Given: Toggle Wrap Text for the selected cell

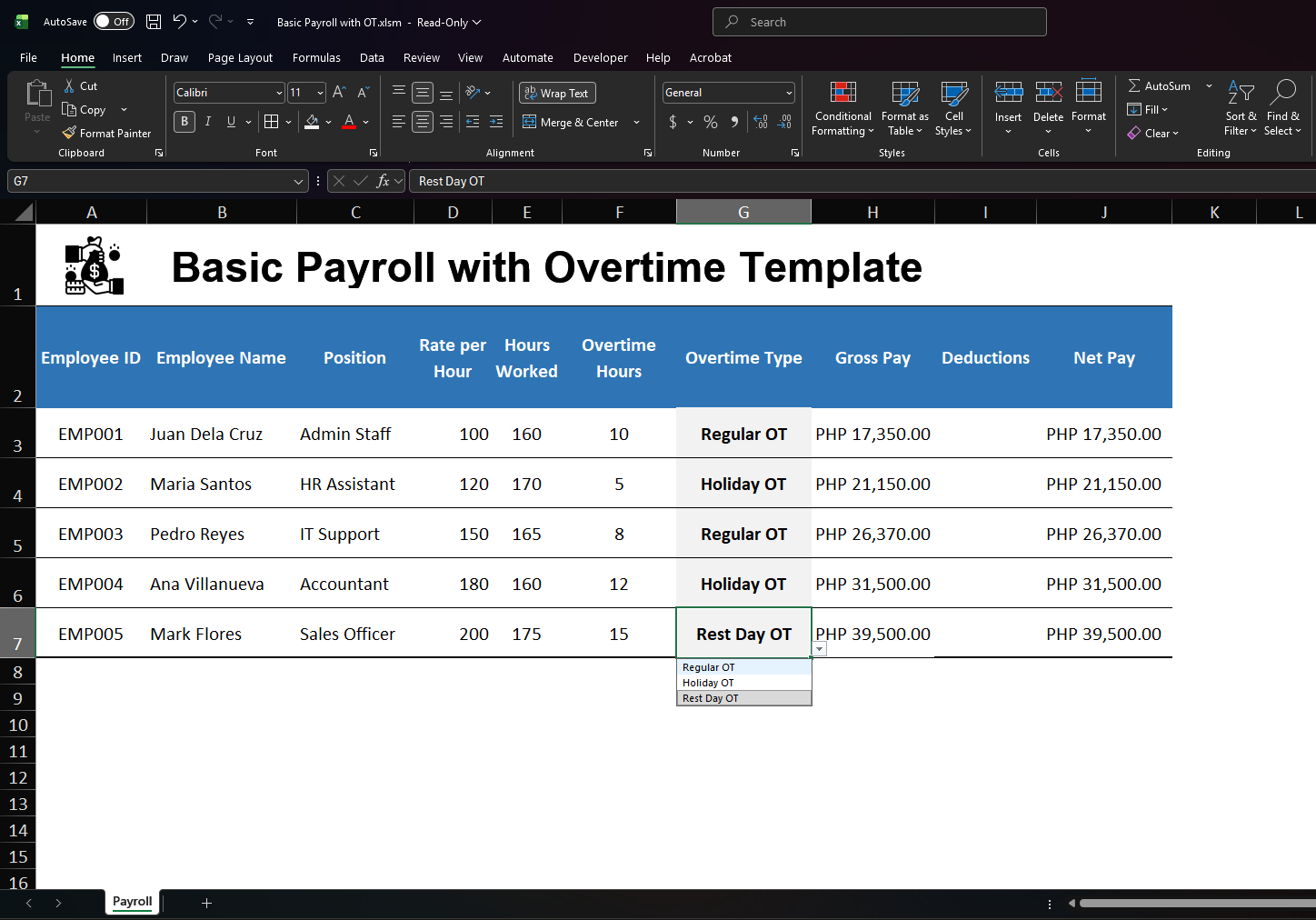Looking at the screenshot, I should 557,92.
